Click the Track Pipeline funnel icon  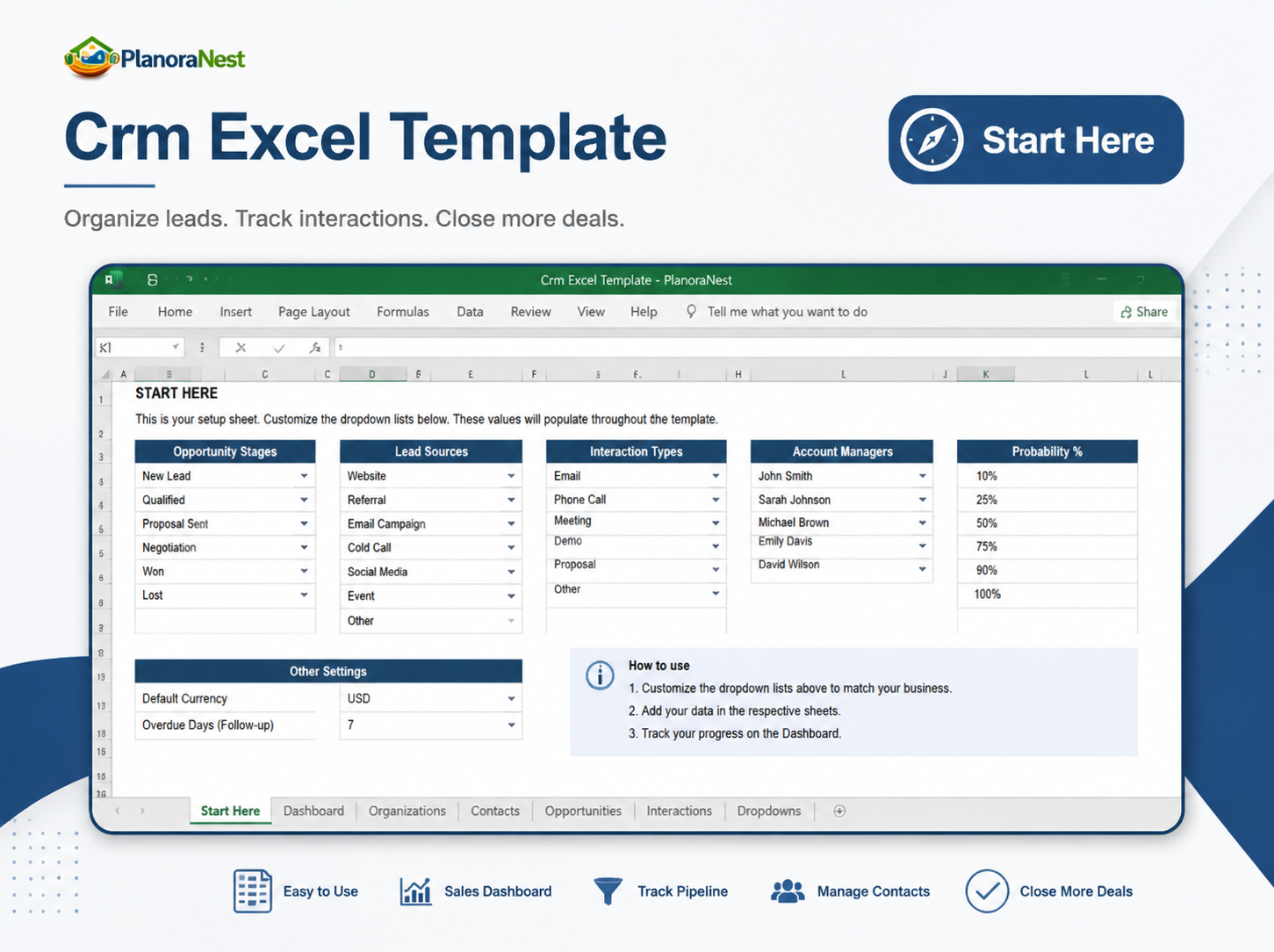coord(608,891)
